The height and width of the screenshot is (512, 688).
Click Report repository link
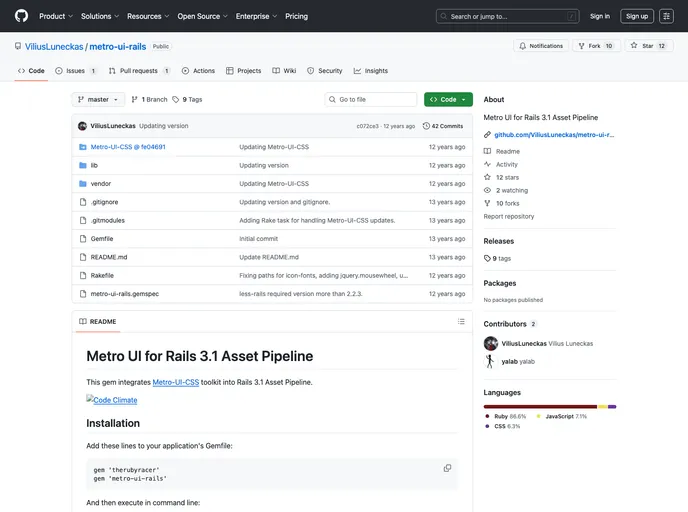509,216
